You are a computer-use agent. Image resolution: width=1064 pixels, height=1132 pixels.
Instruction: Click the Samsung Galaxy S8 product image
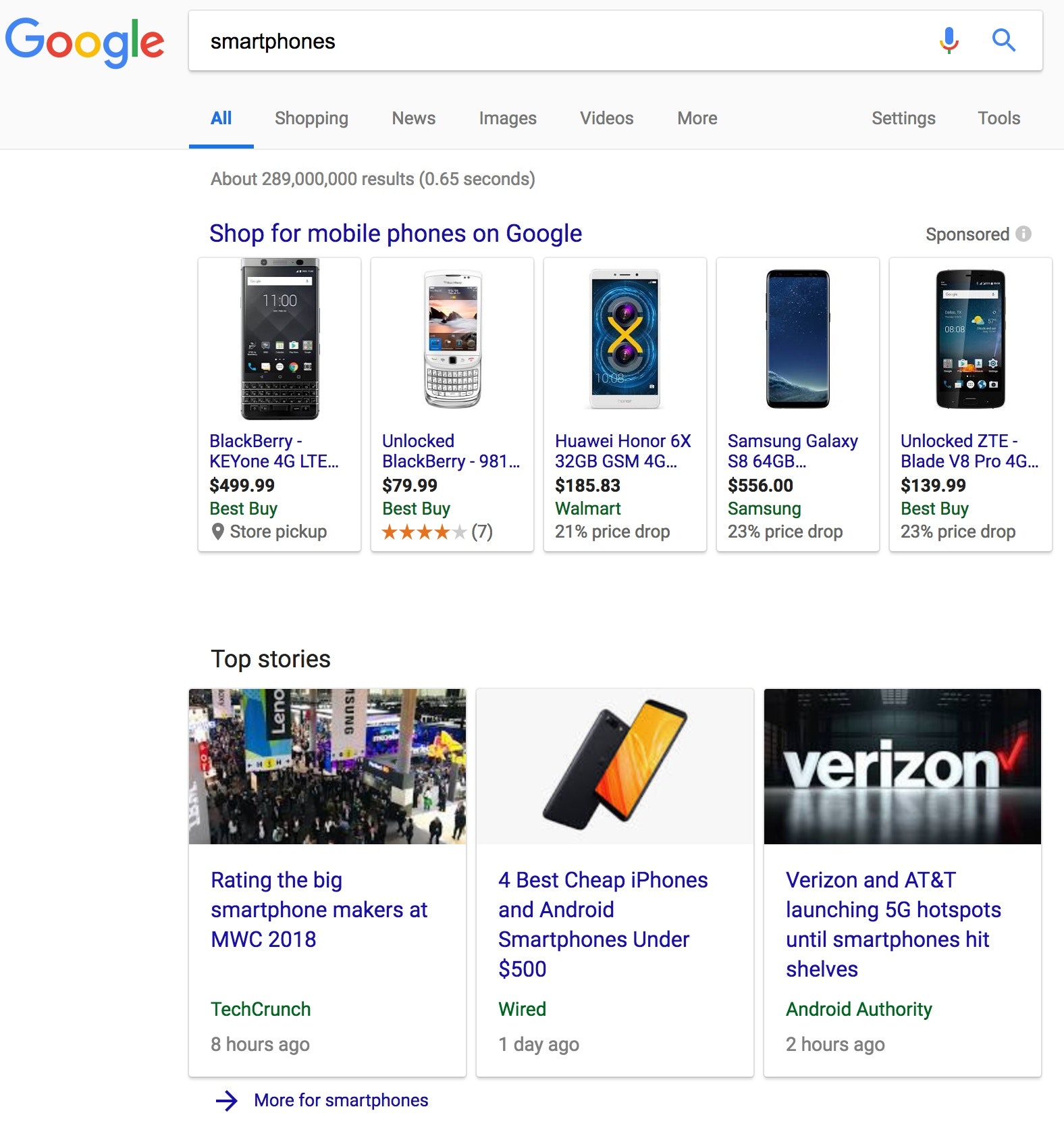(797, 339)
